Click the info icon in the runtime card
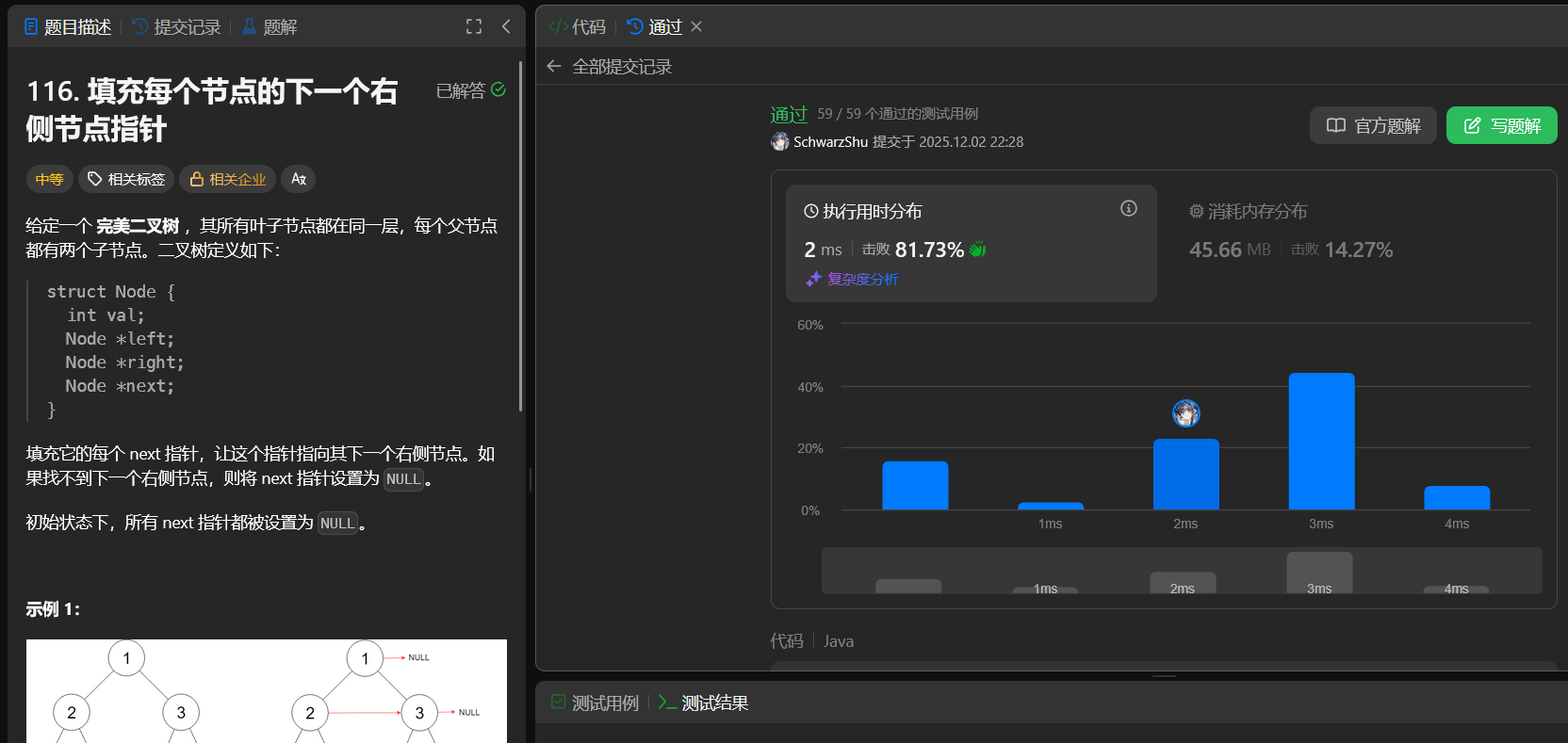 1128,208
